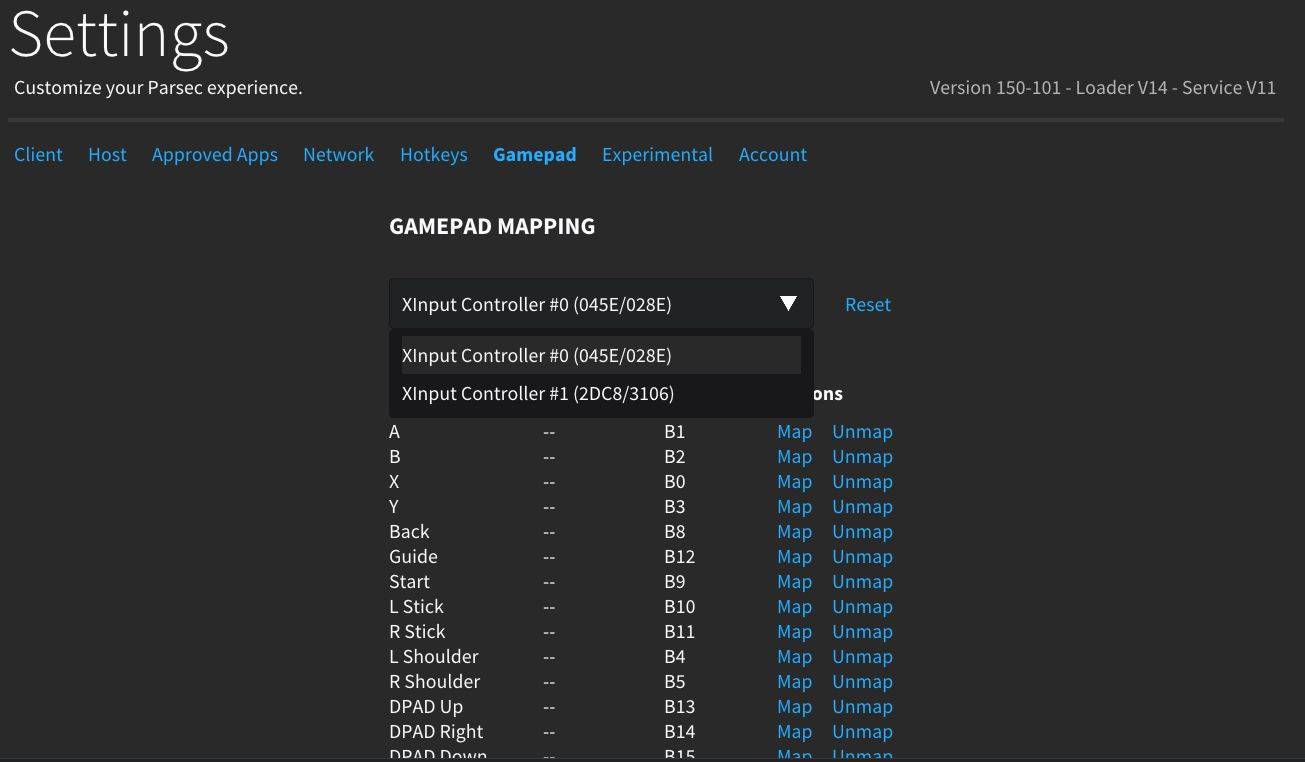Go to the Account tab
This screenshot has width=1305, height=762.
point(772,155)
